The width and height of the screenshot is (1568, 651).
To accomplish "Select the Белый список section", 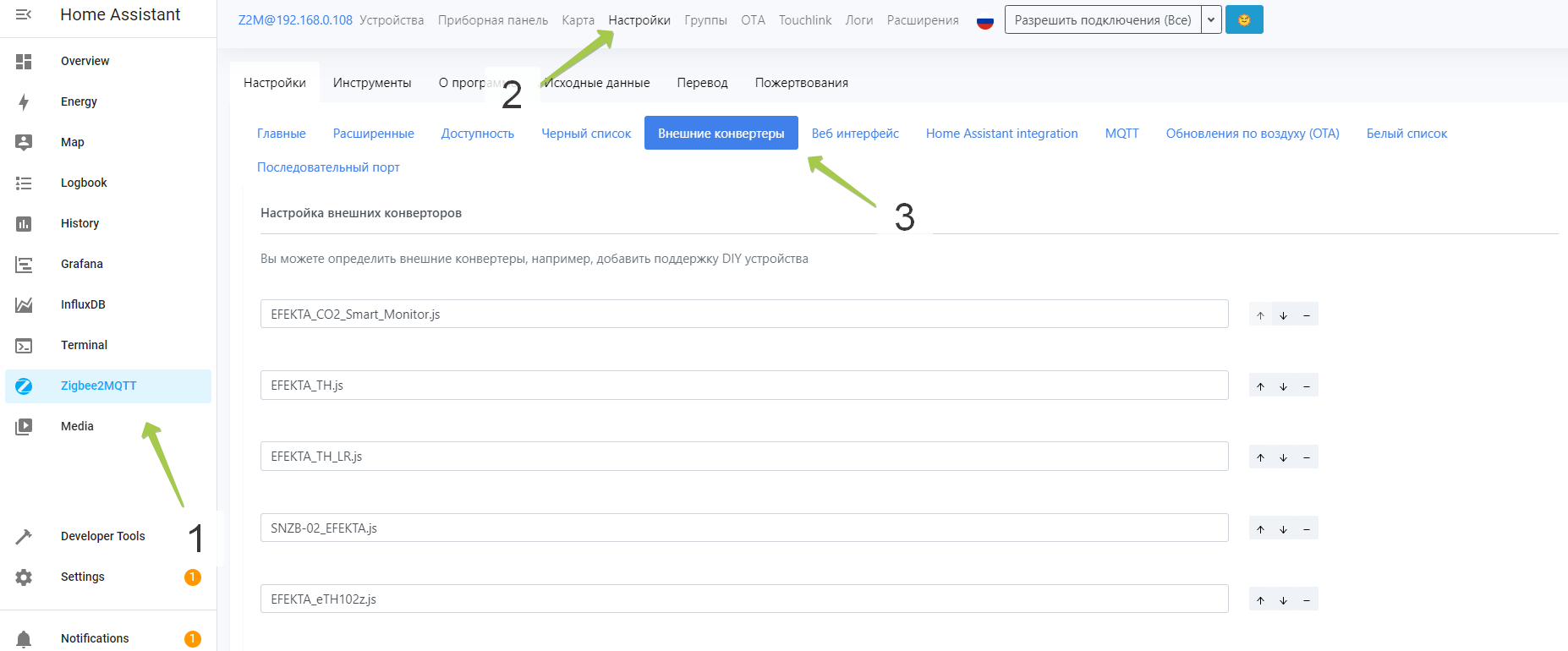I will click(1406, 134).
